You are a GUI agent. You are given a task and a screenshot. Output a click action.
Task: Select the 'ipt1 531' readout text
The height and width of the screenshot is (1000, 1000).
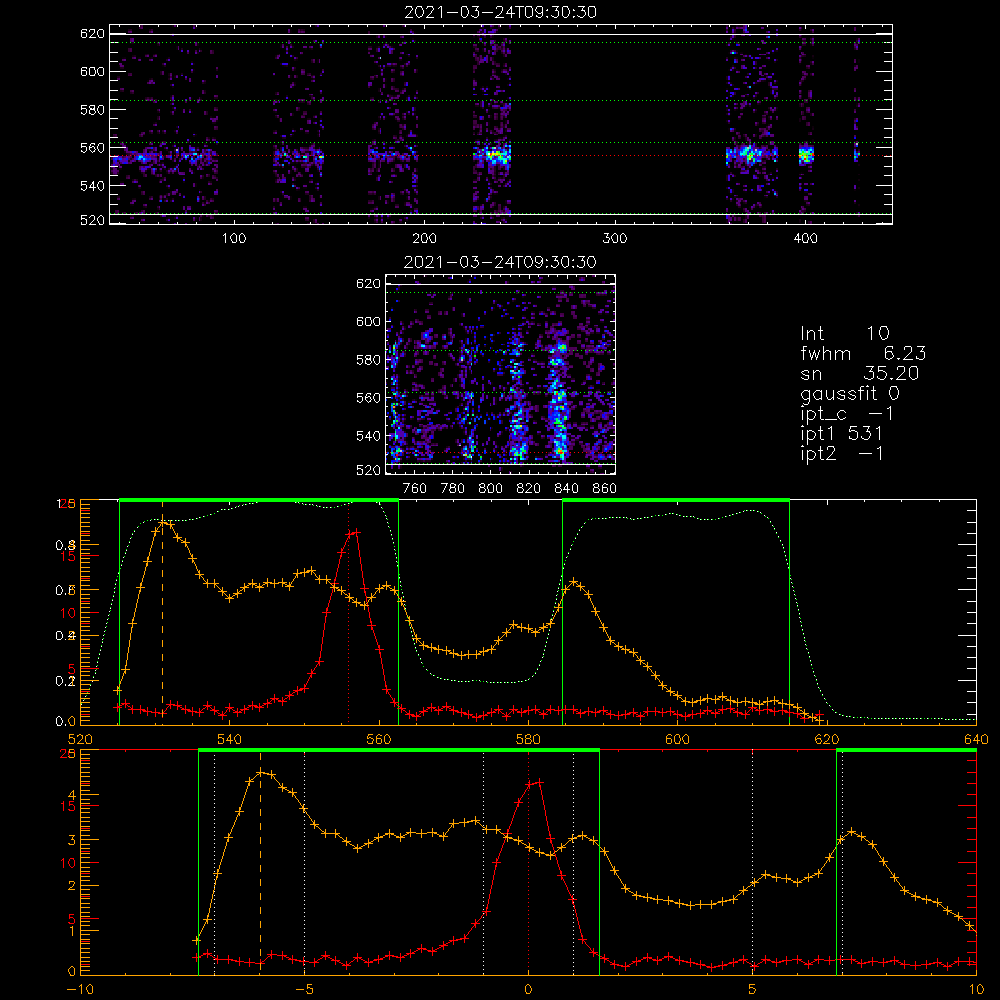tap(842, 434)
